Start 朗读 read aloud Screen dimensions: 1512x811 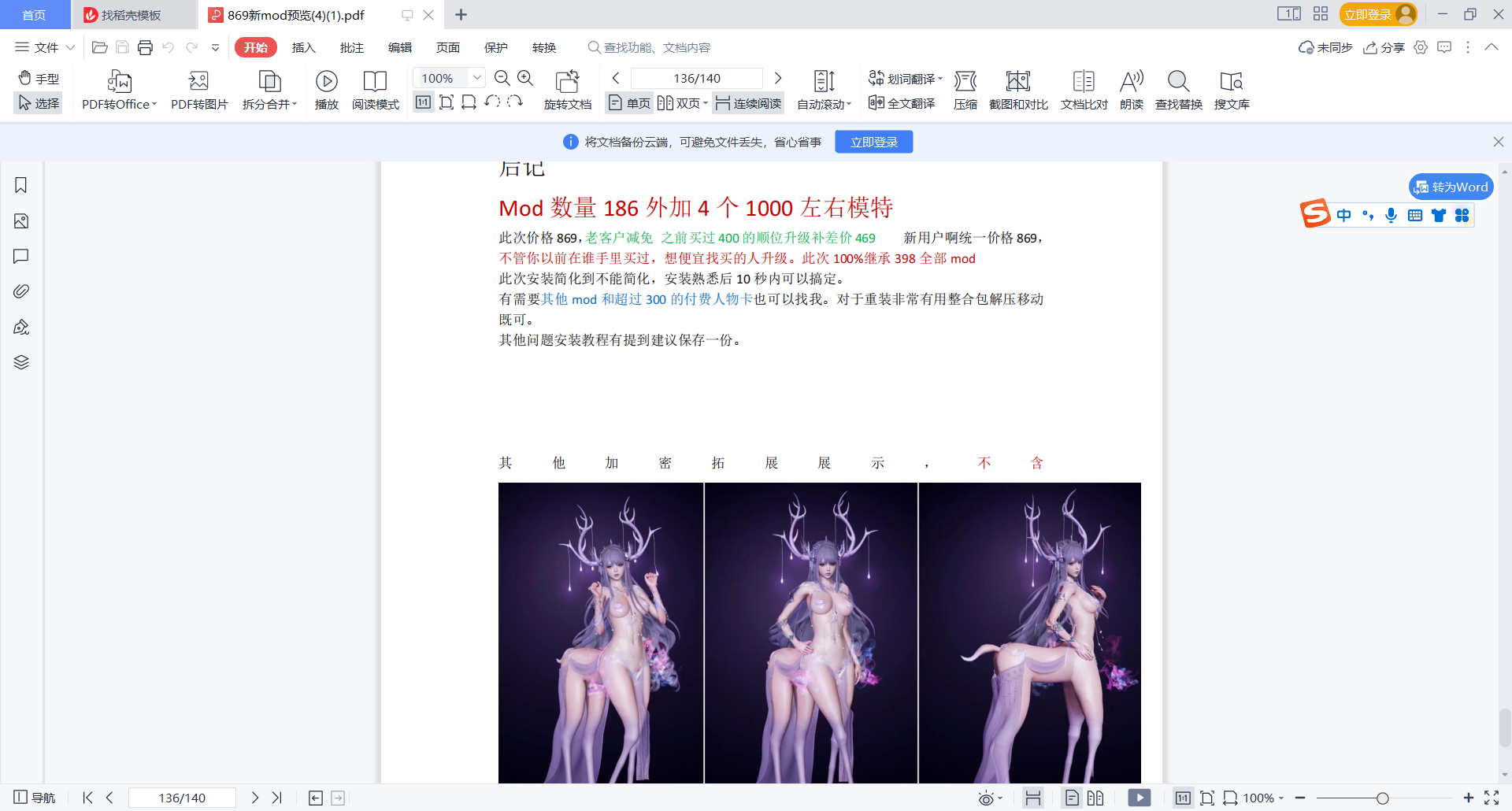coord(1132,91)
